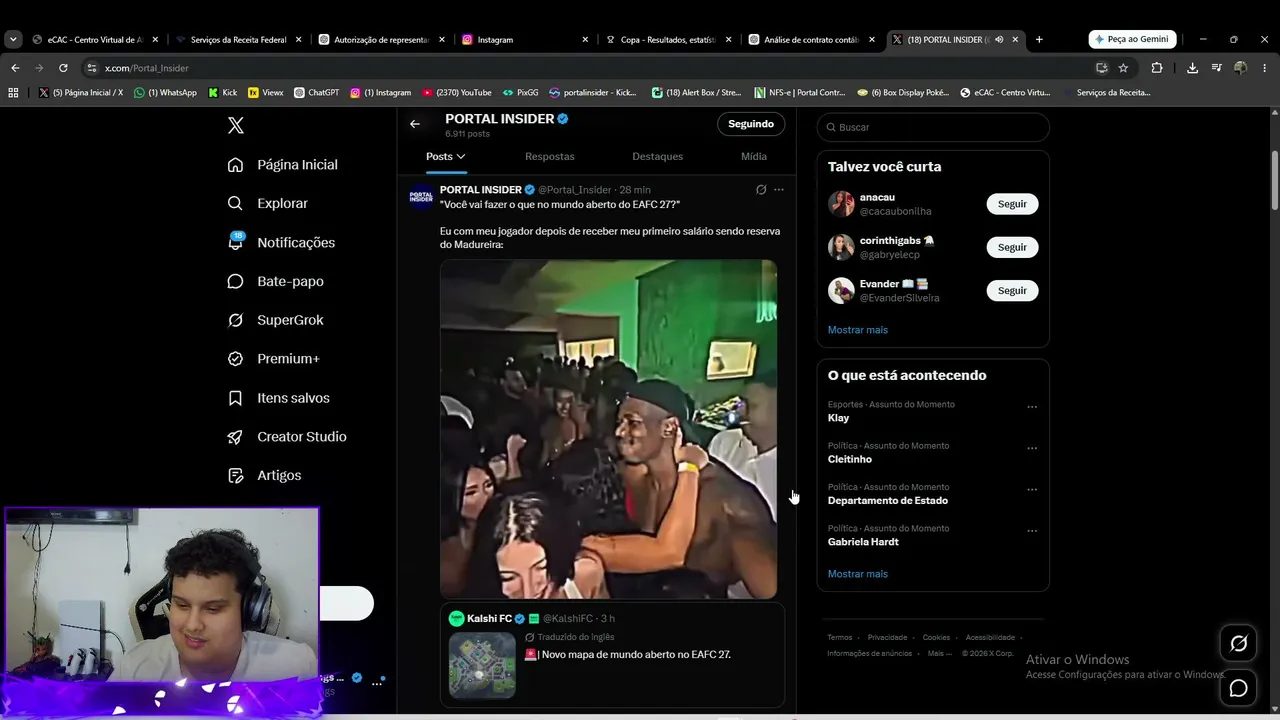1280x720 pixels.
Task: Toggle the Seguindo follow button
Action: click(751, 124)
